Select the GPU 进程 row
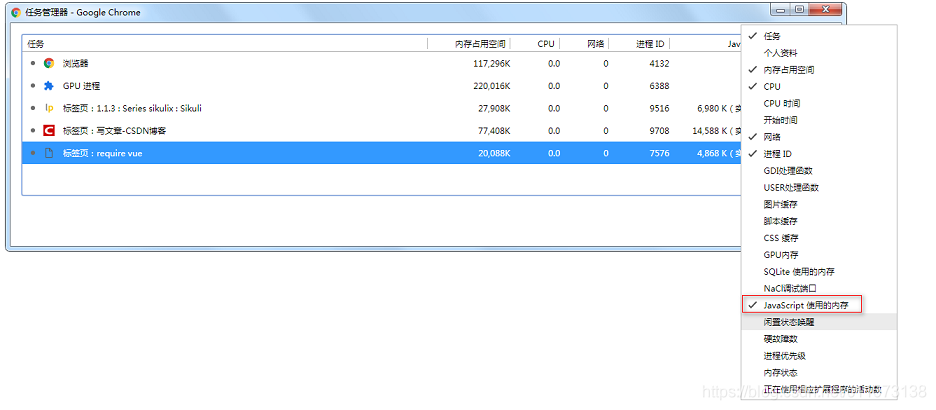Image resolution: width=936 pixels, height=410 pixels. pos(381,86)
